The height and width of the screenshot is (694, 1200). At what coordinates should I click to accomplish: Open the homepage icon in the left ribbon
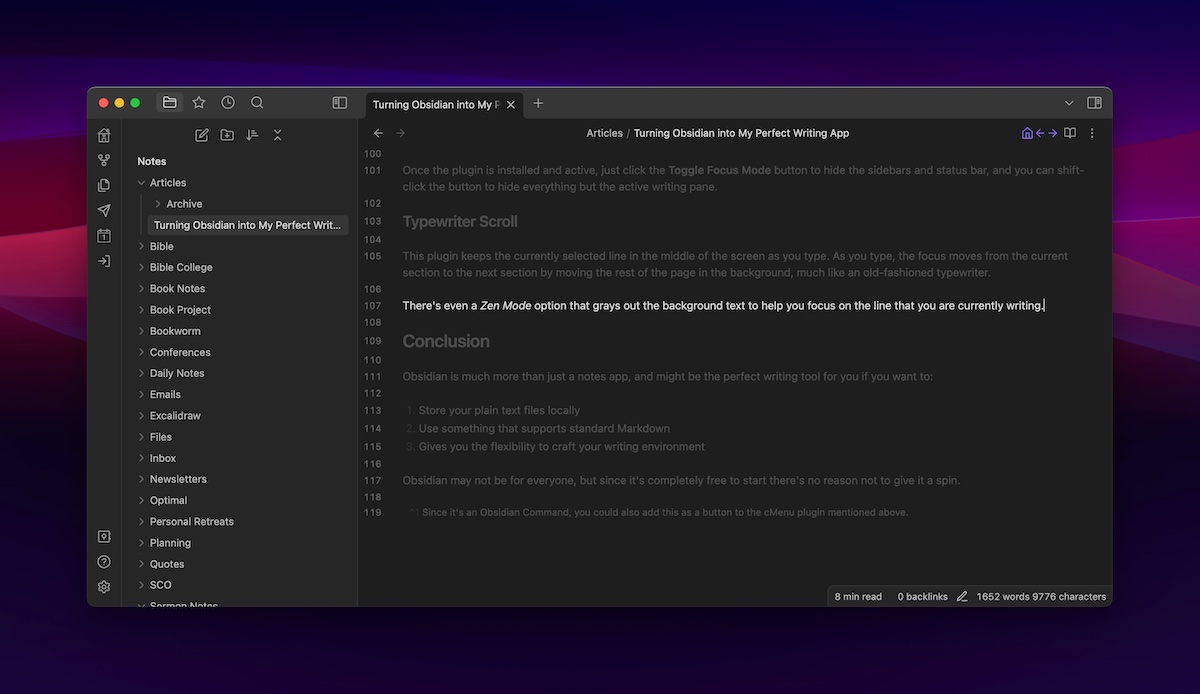(x=104, y=135)
